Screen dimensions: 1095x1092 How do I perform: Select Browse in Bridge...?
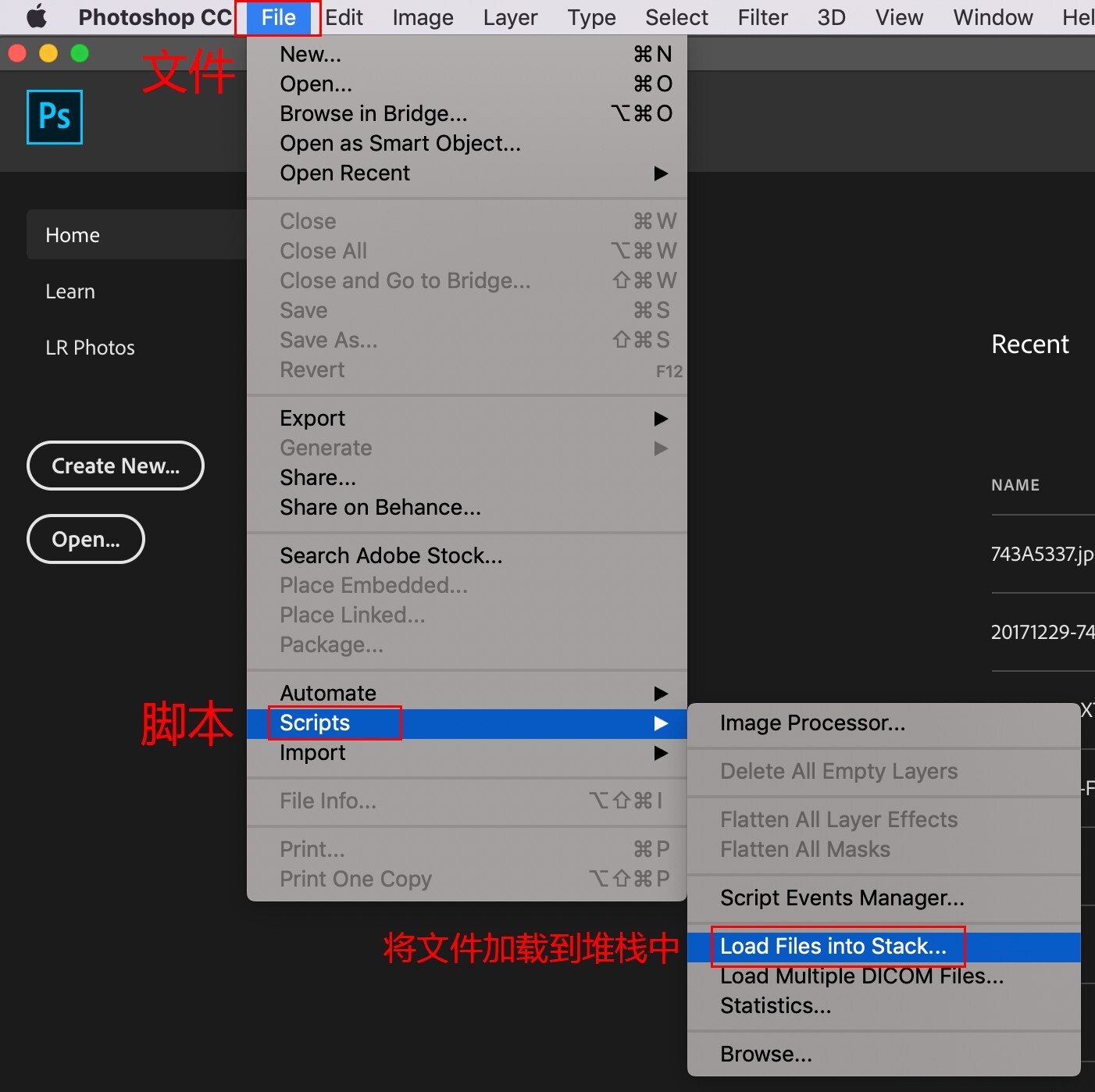coord(467,113)
